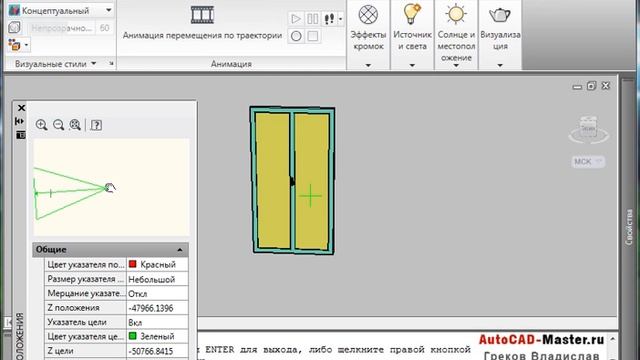Image resolution: width=640 pixels, height=360 pixels.
Task: Toggle Мерцание указателя value Откл
Action: click(x=158, y=293)
